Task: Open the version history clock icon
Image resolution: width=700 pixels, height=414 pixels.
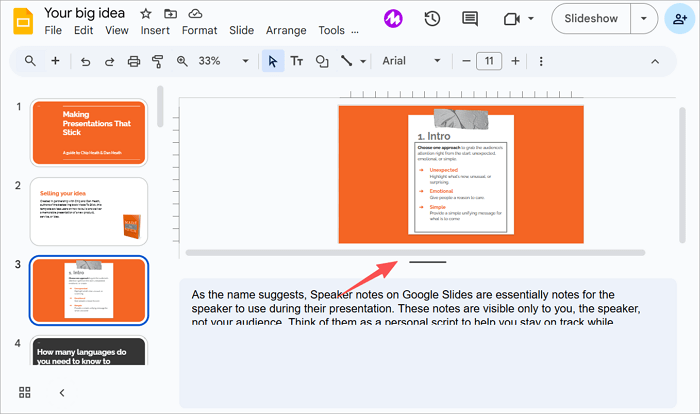Action: click(x=432, y=18)
